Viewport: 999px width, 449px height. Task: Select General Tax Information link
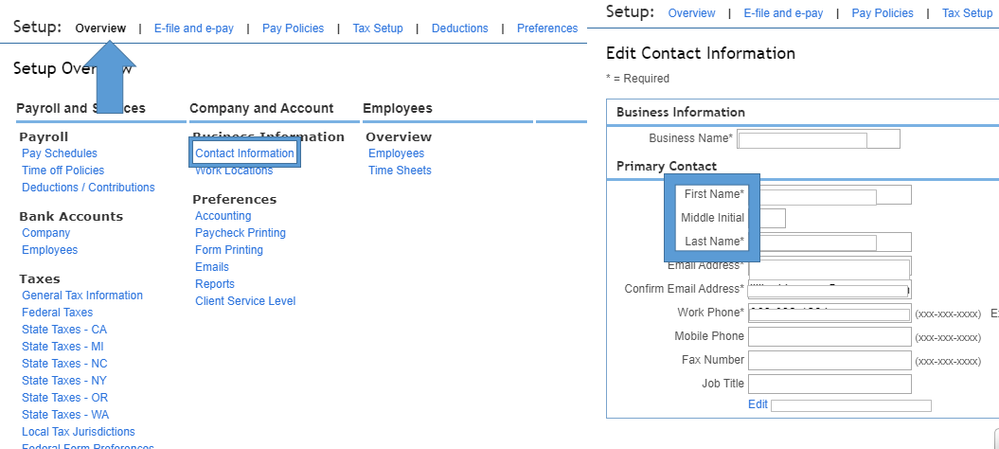coord(82,295)
